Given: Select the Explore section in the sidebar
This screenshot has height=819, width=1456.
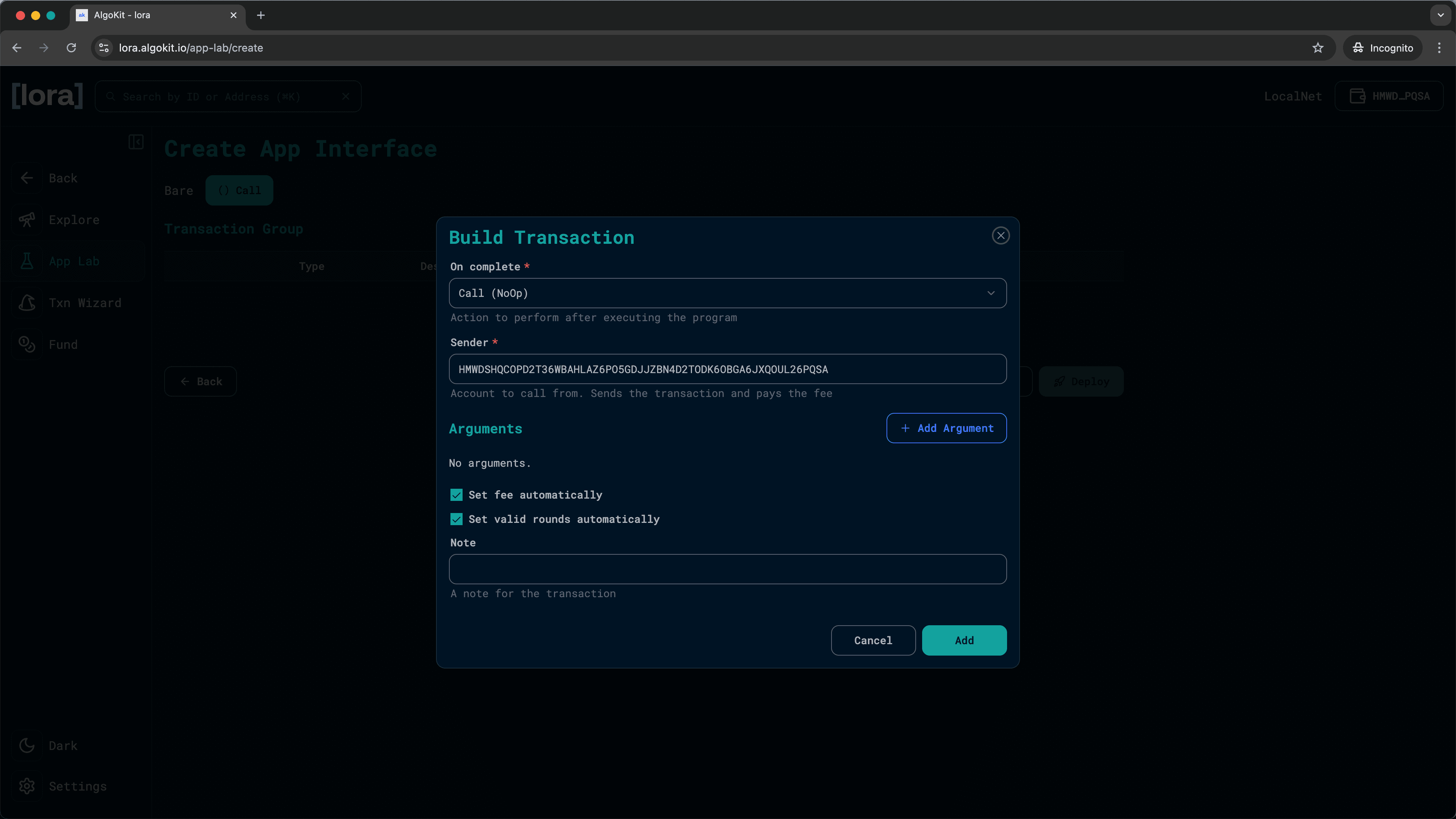Looking at the screenshot, I should pos(74,219).
